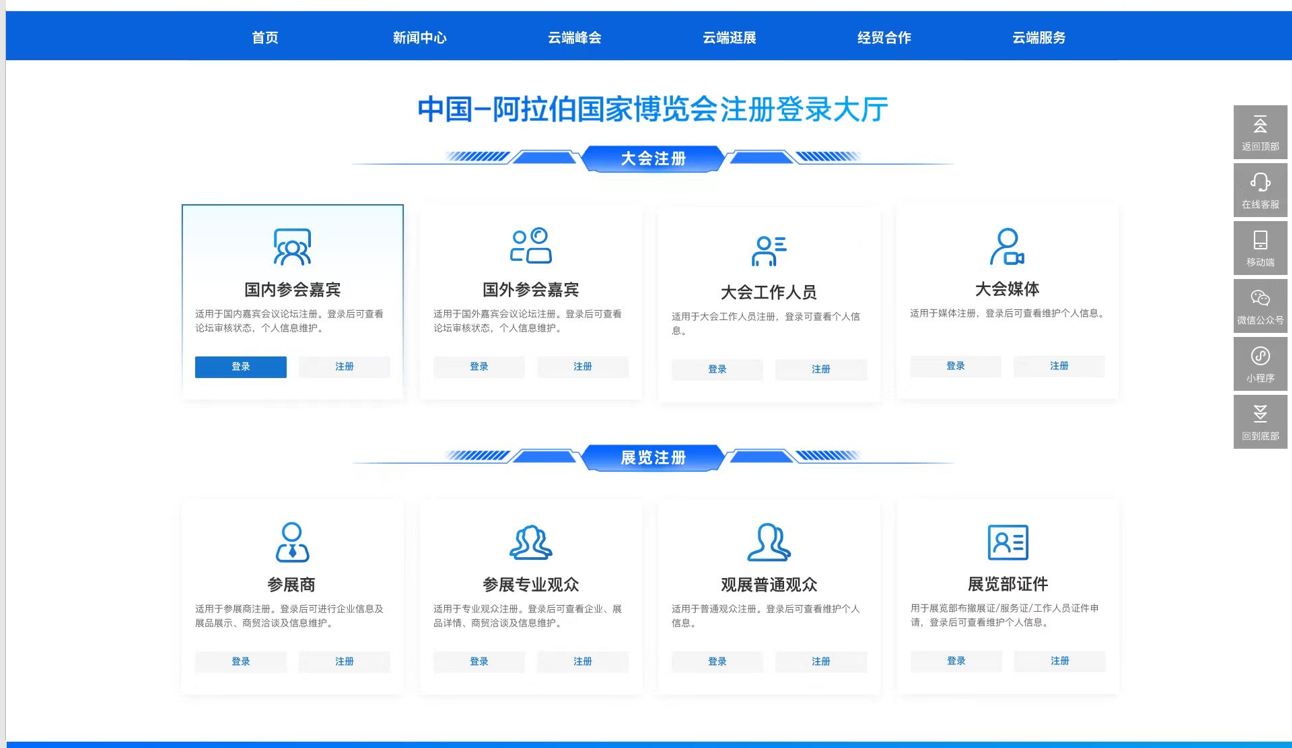Screen dimensions: 1292x748
Task: Click the 返回顶部 sidebar icon
Action: click(1260, 126)
